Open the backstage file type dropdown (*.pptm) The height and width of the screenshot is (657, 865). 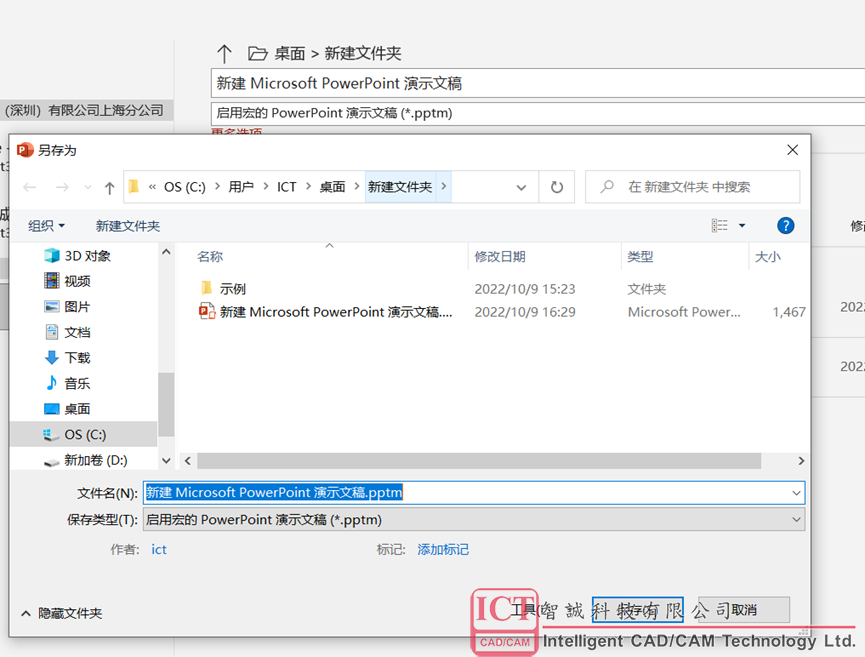(x=538, y=113)
